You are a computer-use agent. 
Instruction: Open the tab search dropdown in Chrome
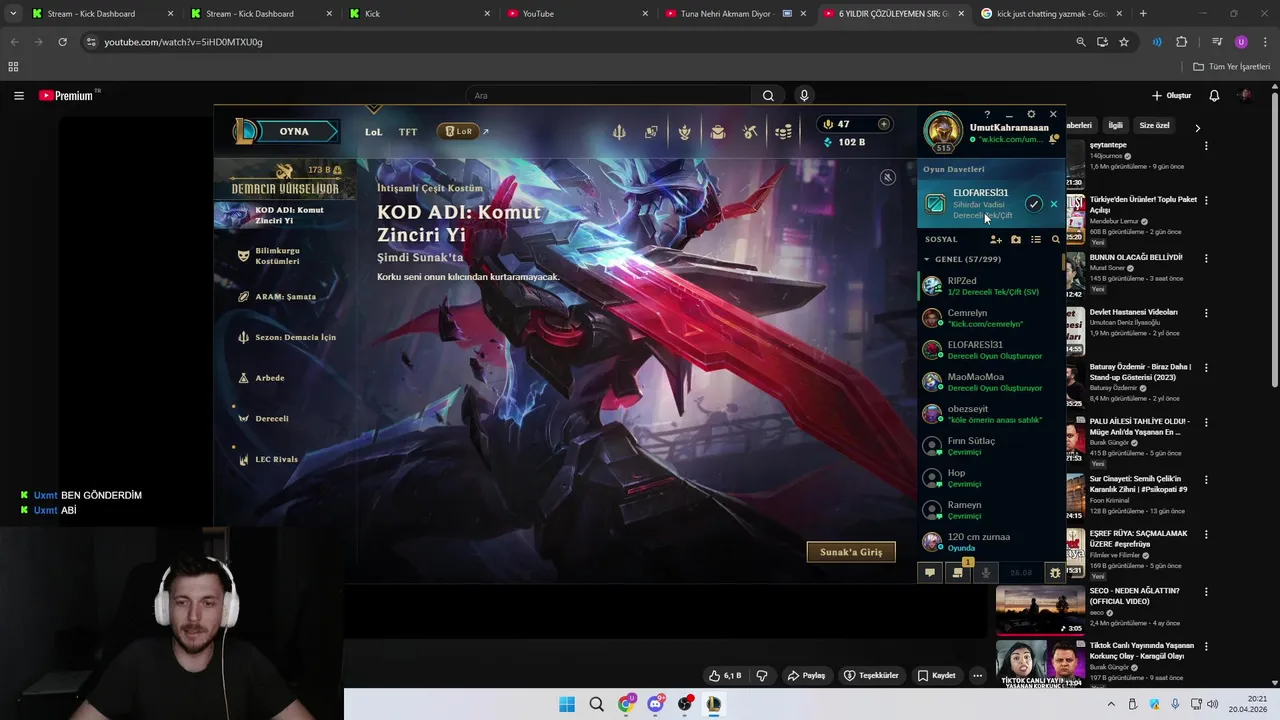point(13,14)
